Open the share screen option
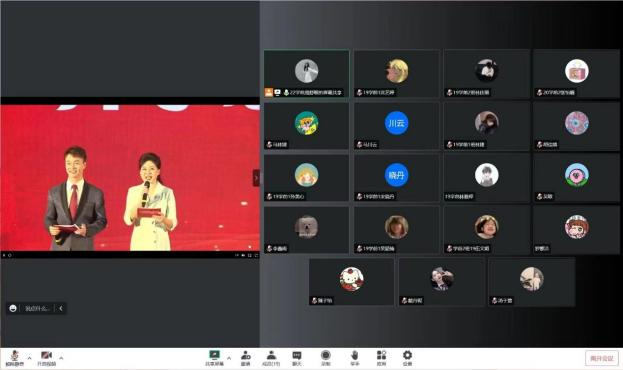 [215, 358]
